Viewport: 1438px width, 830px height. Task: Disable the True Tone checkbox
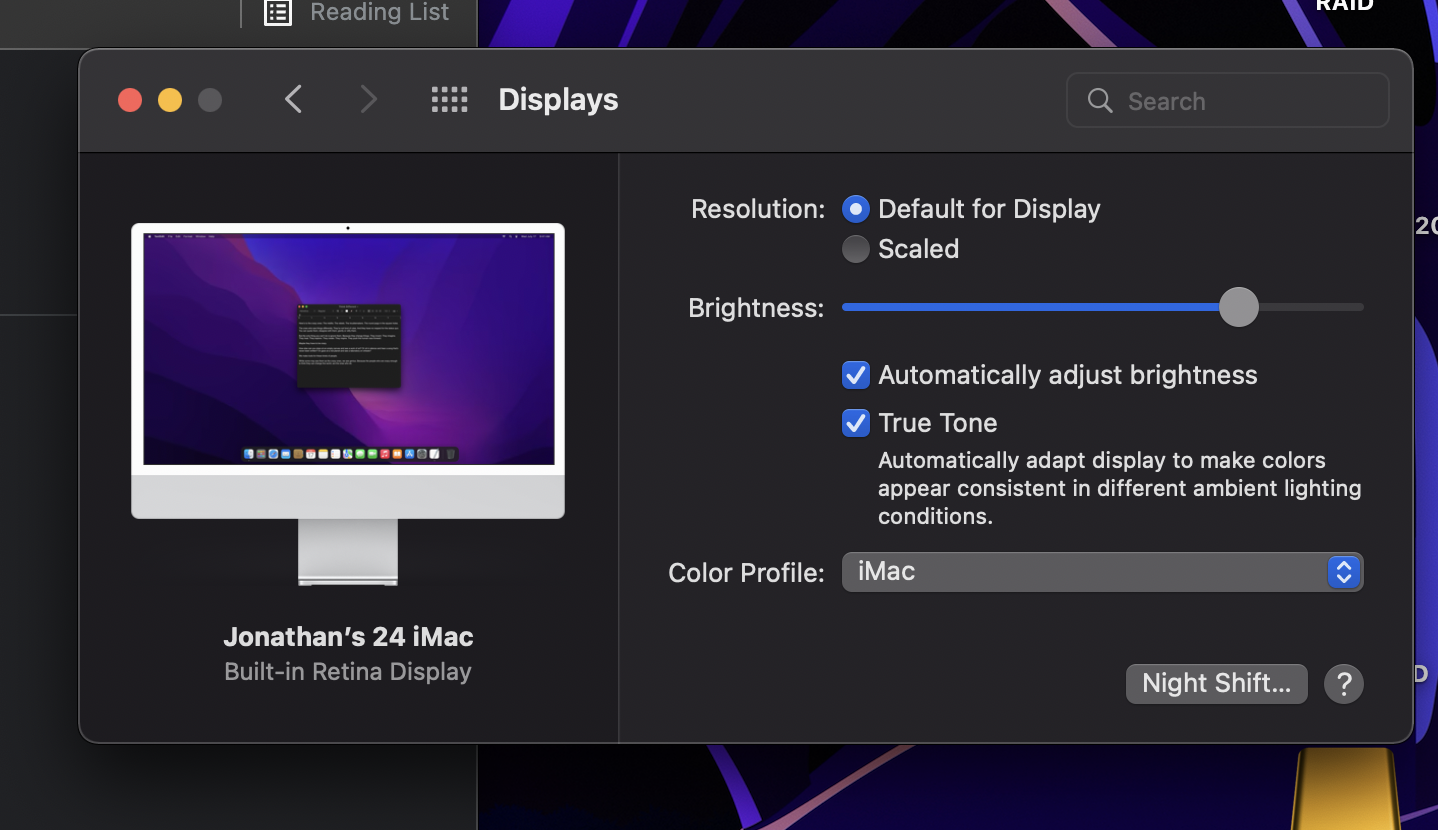coord(856,423)
